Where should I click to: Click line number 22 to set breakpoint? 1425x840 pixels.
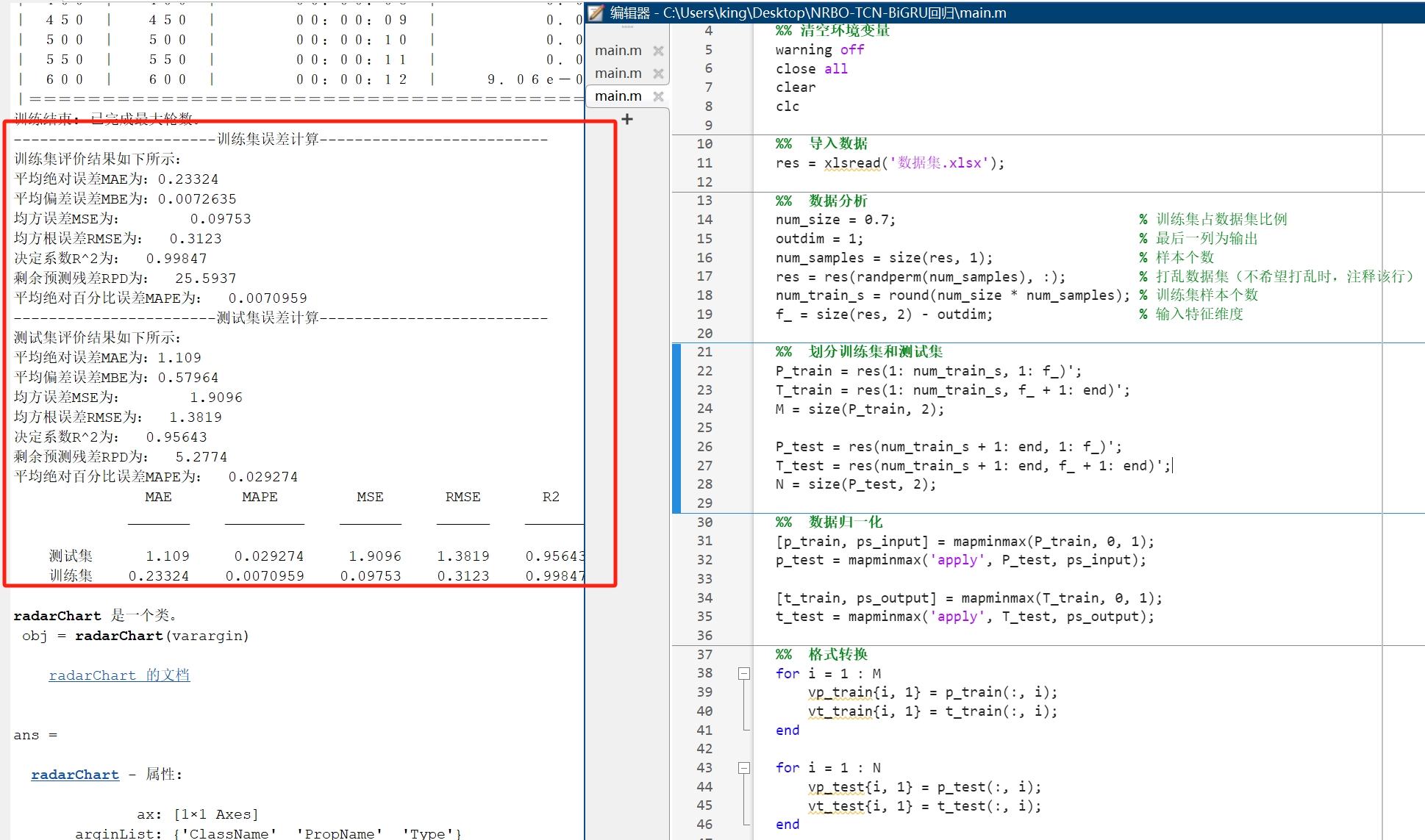(x=704, y=371)
